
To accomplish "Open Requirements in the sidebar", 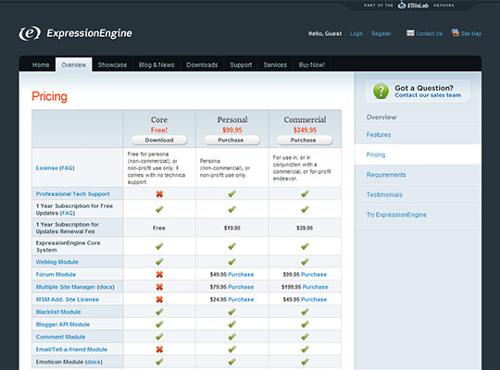I will pyautogui.click(x=386, y=175).
